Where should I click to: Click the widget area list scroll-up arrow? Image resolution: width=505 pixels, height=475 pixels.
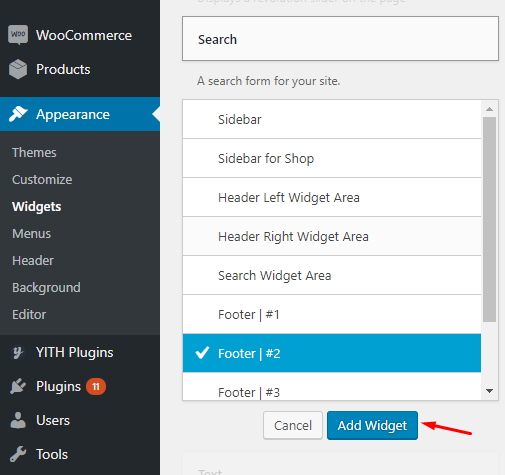point(489,109)
